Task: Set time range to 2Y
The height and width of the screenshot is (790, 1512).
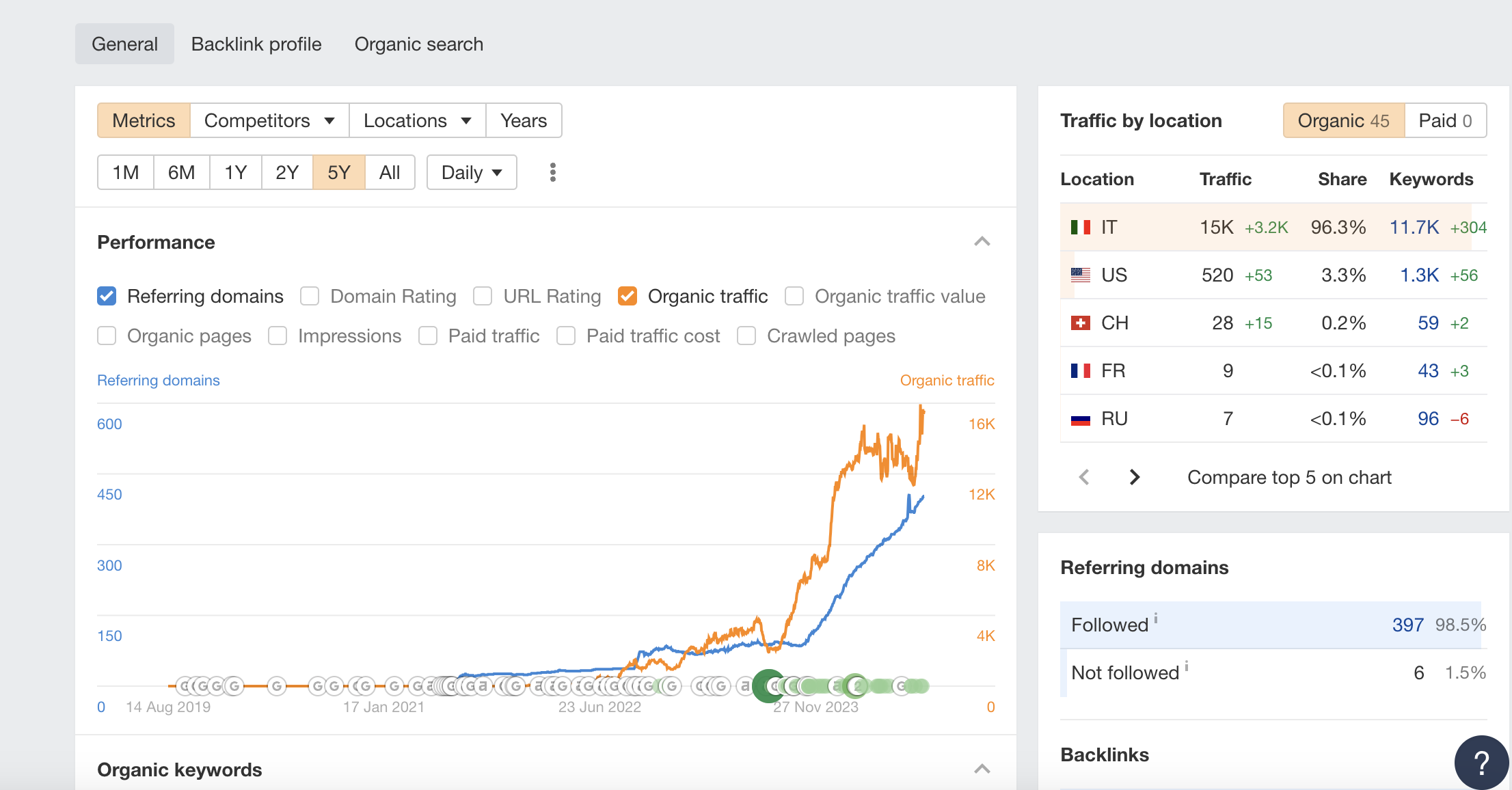Action: coord(287,172)
